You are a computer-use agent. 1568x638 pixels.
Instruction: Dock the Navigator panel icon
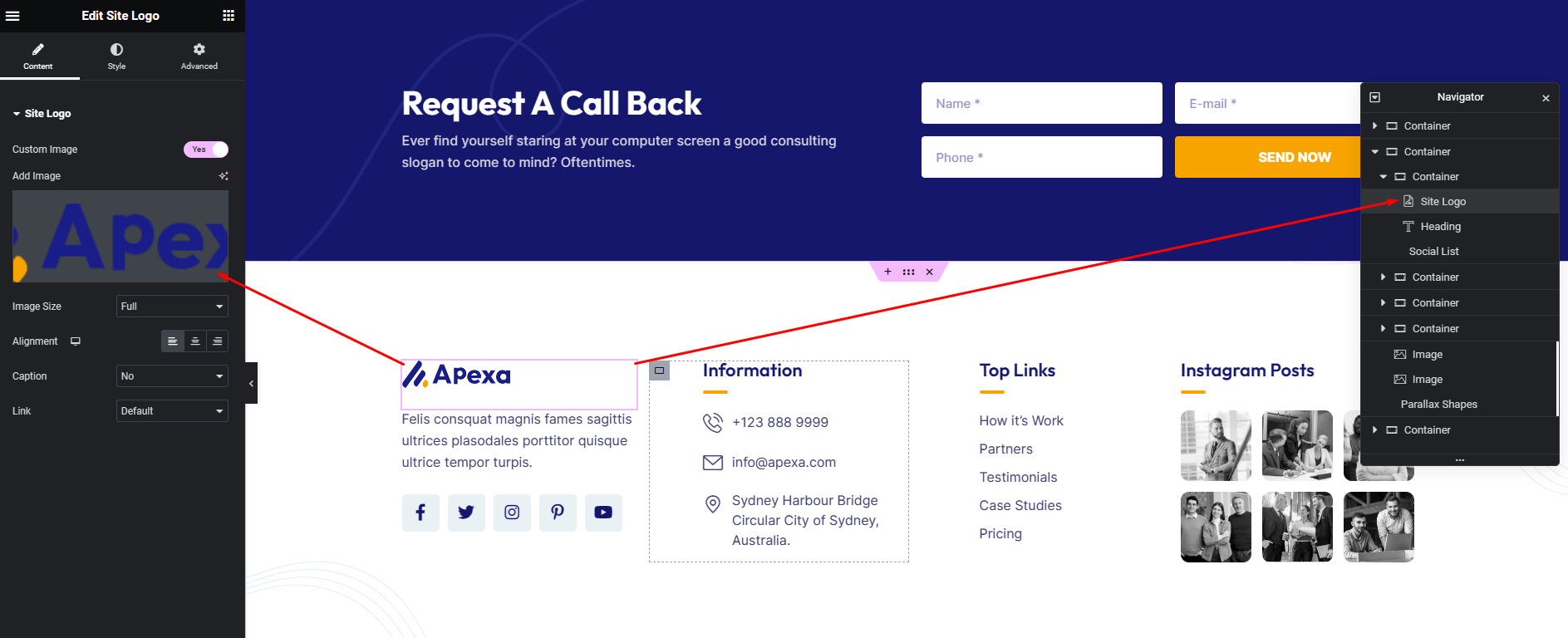pyautogui.click(x=1375, y=97)
